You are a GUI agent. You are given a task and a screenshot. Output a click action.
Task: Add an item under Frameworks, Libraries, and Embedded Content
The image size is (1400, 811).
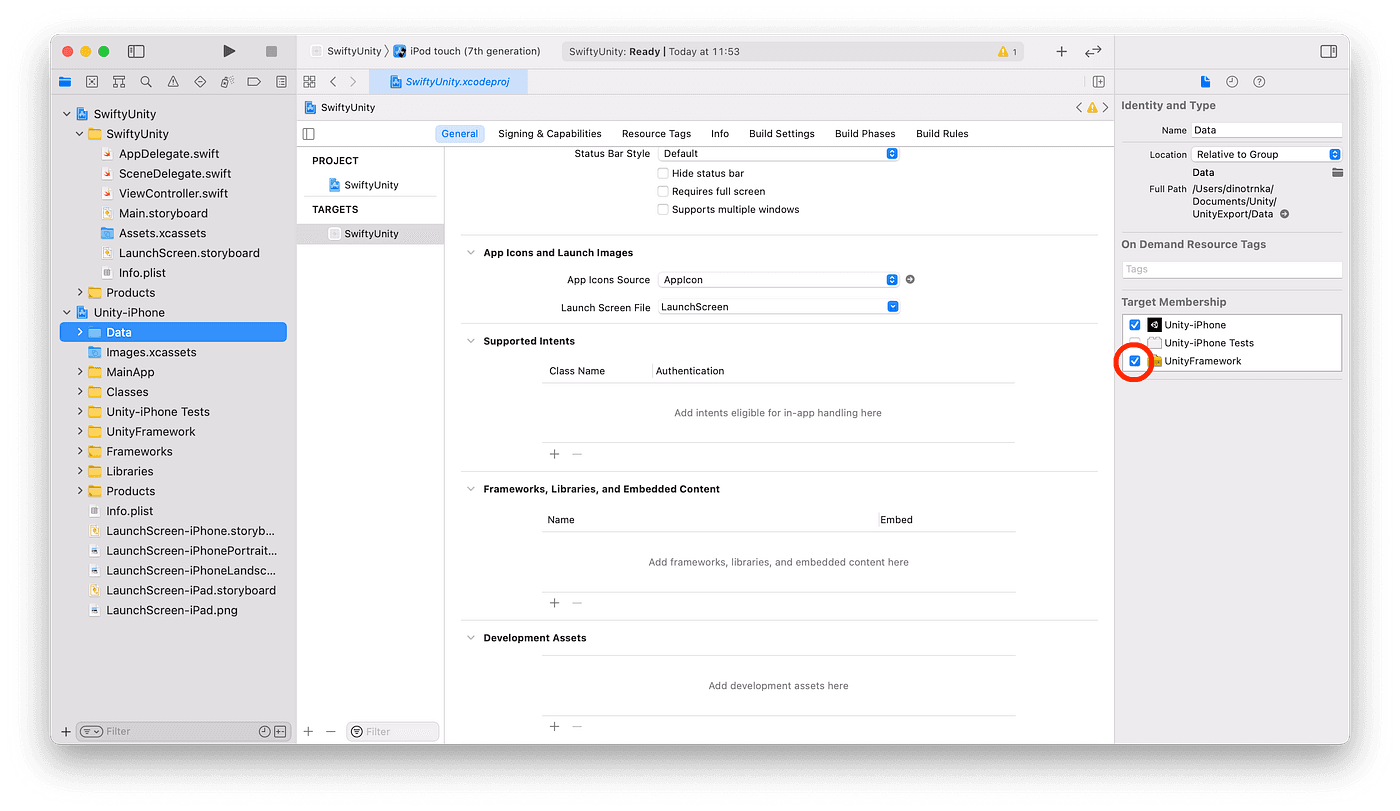pyautogui.click(x=555, y=603)
